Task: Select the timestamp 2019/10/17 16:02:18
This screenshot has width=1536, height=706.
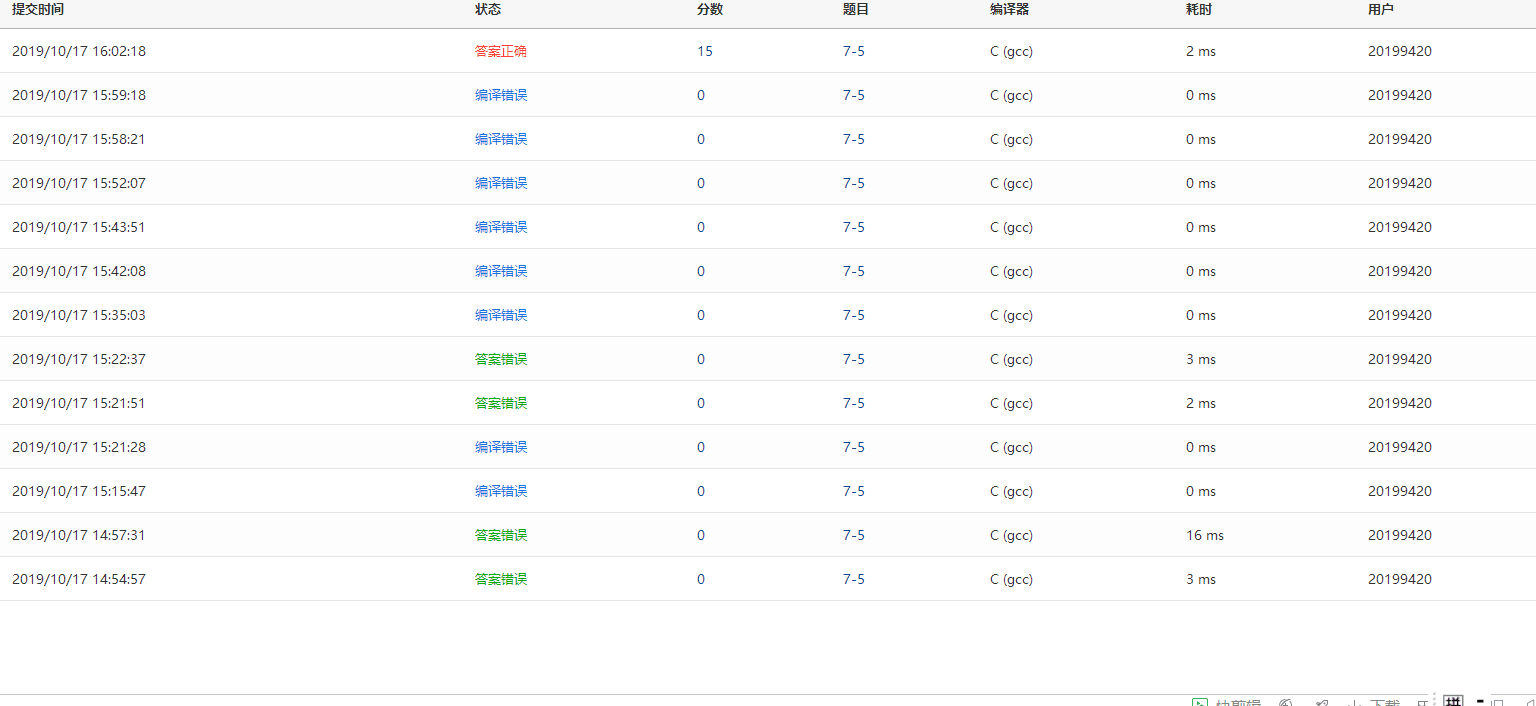Action: (x=79, y=51)
